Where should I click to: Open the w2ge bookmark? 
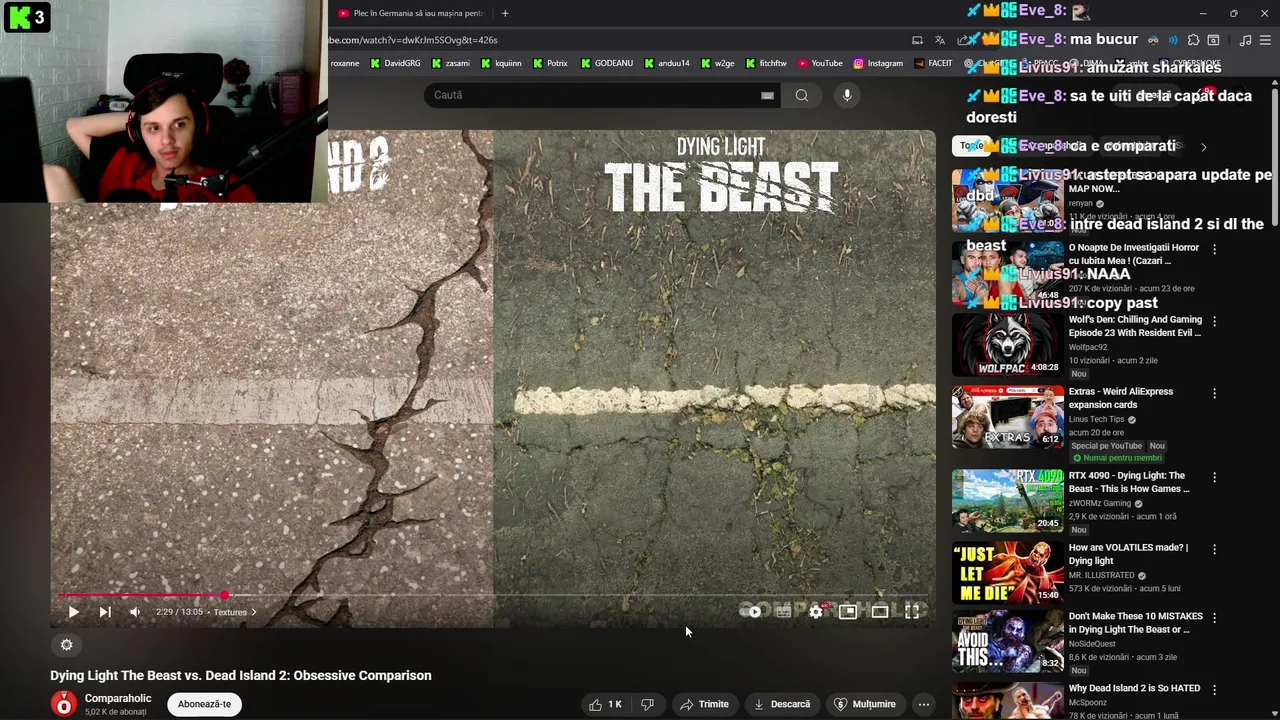pos(717,63)
